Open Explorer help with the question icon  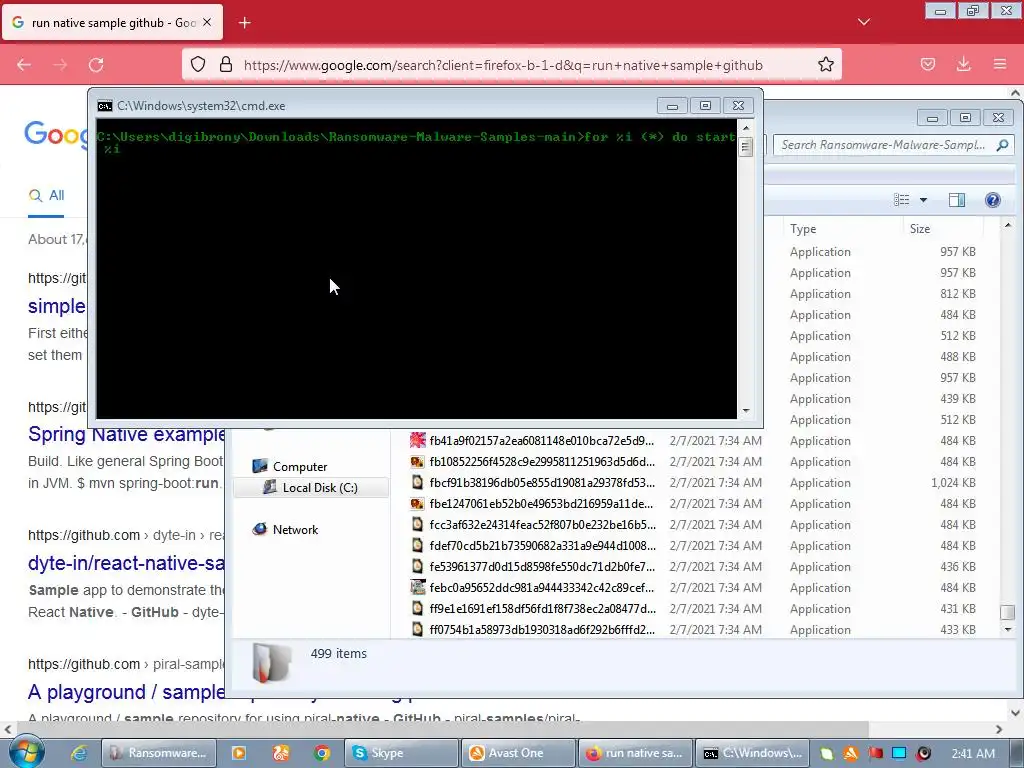coord(993,200)
